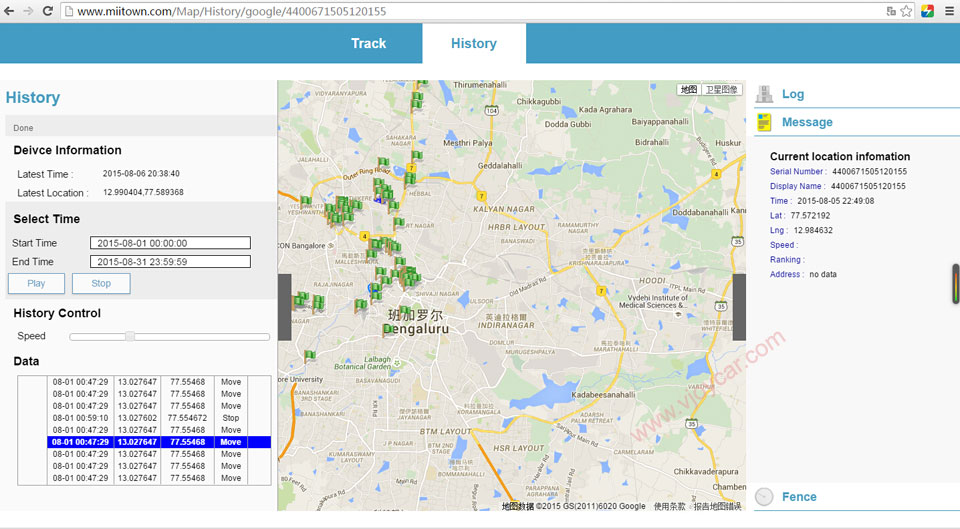Click the browser forward arrow
This screenshot has width=960, height=529.
tap(28, 11)
